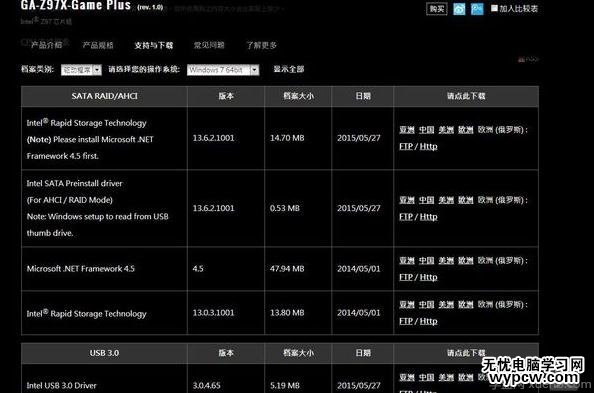Click 亚洲 link for Rapid Storage 13.0.3.1001
594x393 pixels.
click(x=407, y=304)
